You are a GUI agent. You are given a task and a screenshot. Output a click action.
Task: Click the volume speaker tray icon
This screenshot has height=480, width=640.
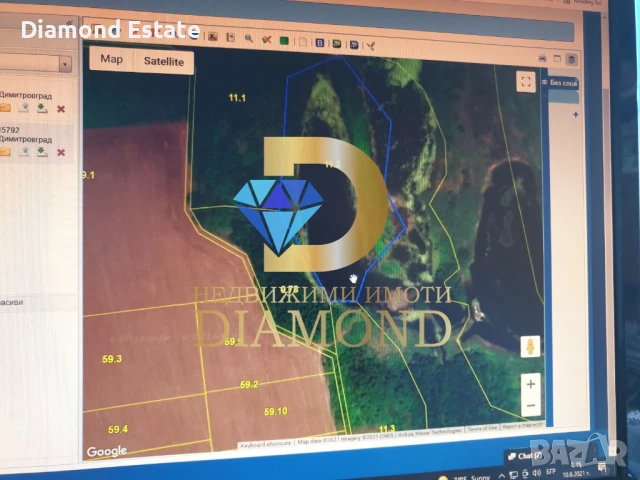tap(536, 473)
